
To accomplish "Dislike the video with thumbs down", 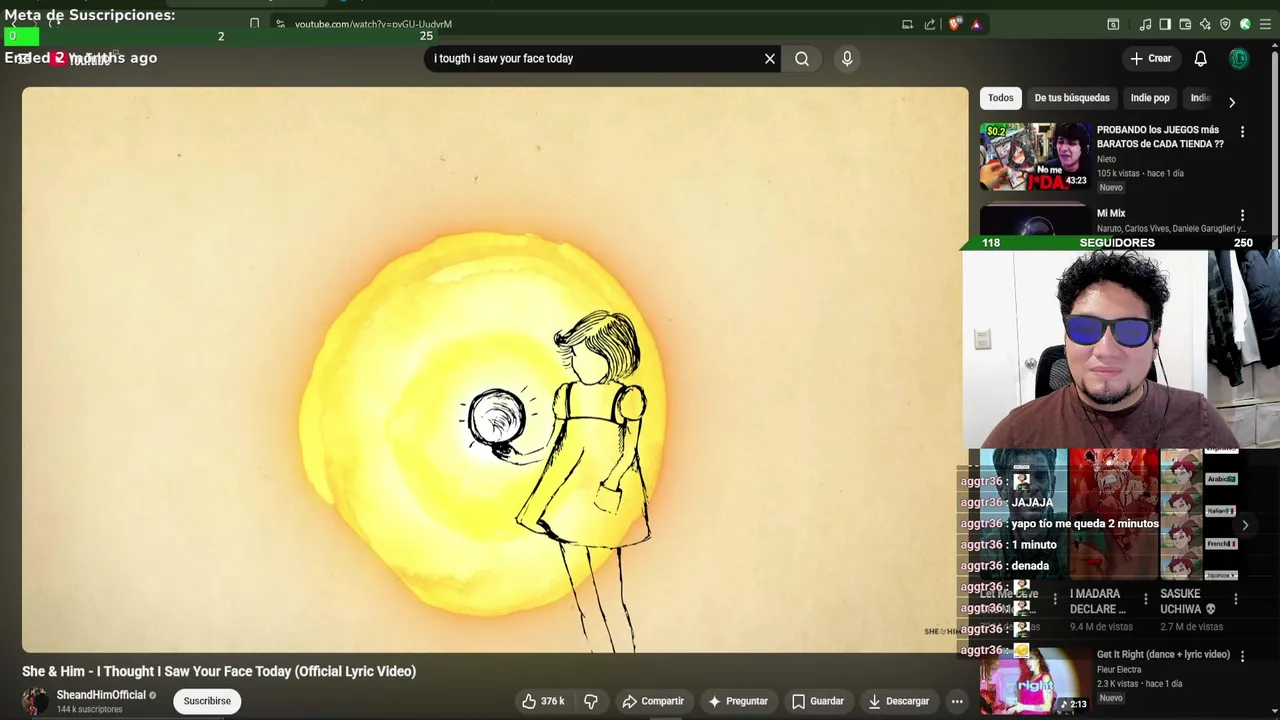I will 591,701.
